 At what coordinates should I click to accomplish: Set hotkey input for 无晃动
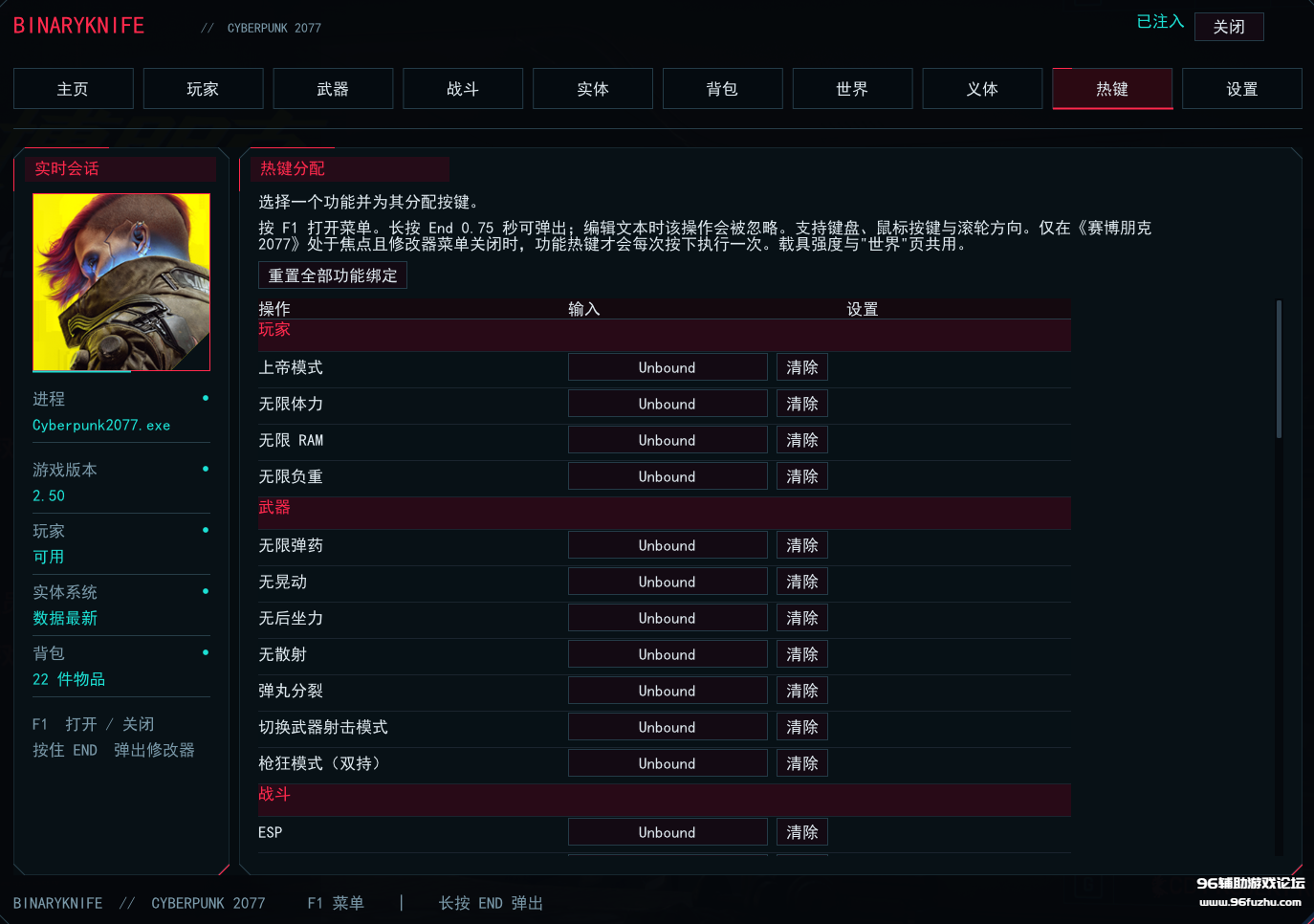(668, 582)
